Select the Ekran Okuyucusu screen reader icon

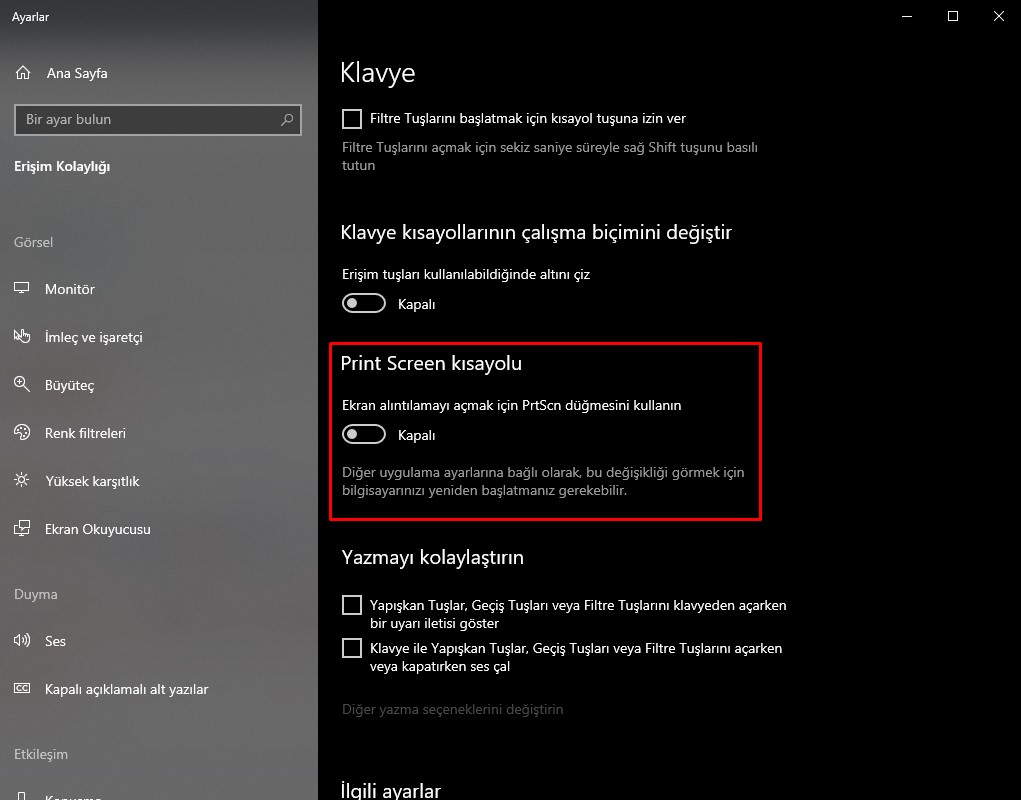[22, 528]
